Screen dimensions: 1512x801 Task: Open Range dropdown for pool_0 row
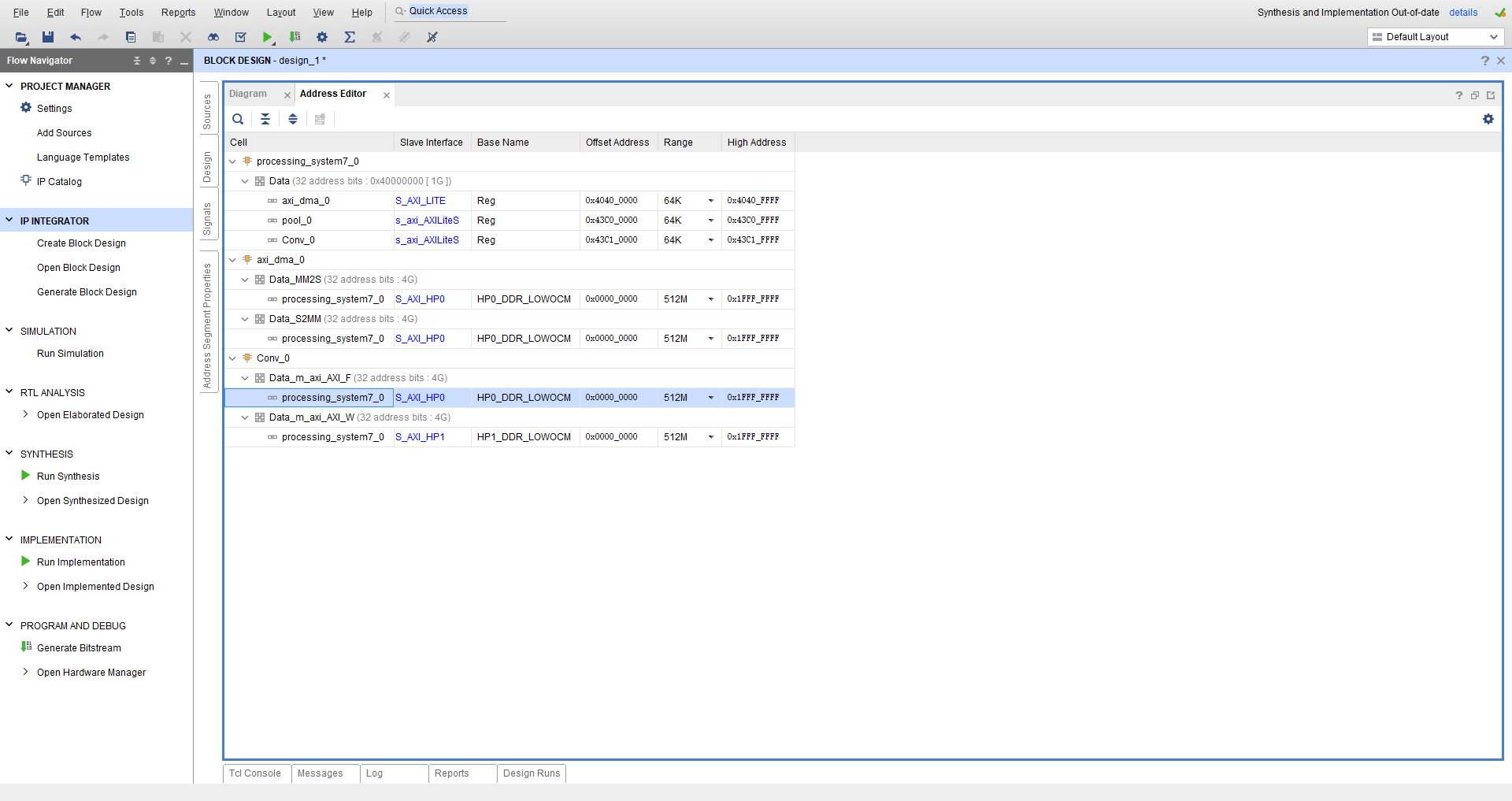pyautogui.click(x=710, y=221)
